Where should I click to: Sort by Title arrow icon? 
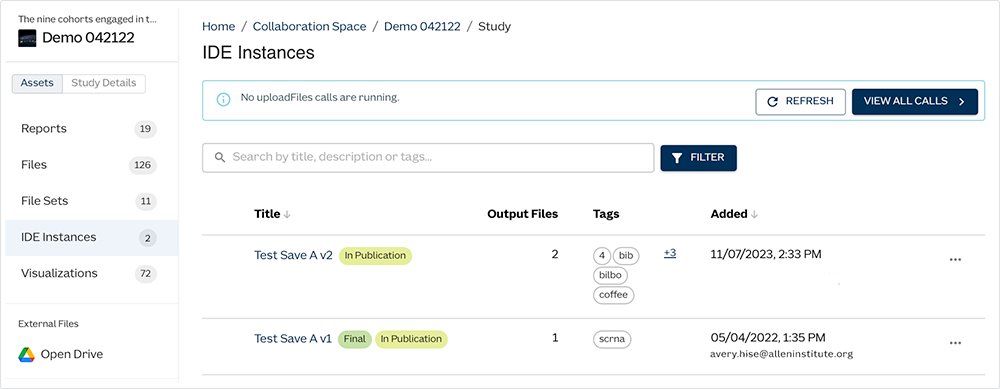(x=287, y=215)
